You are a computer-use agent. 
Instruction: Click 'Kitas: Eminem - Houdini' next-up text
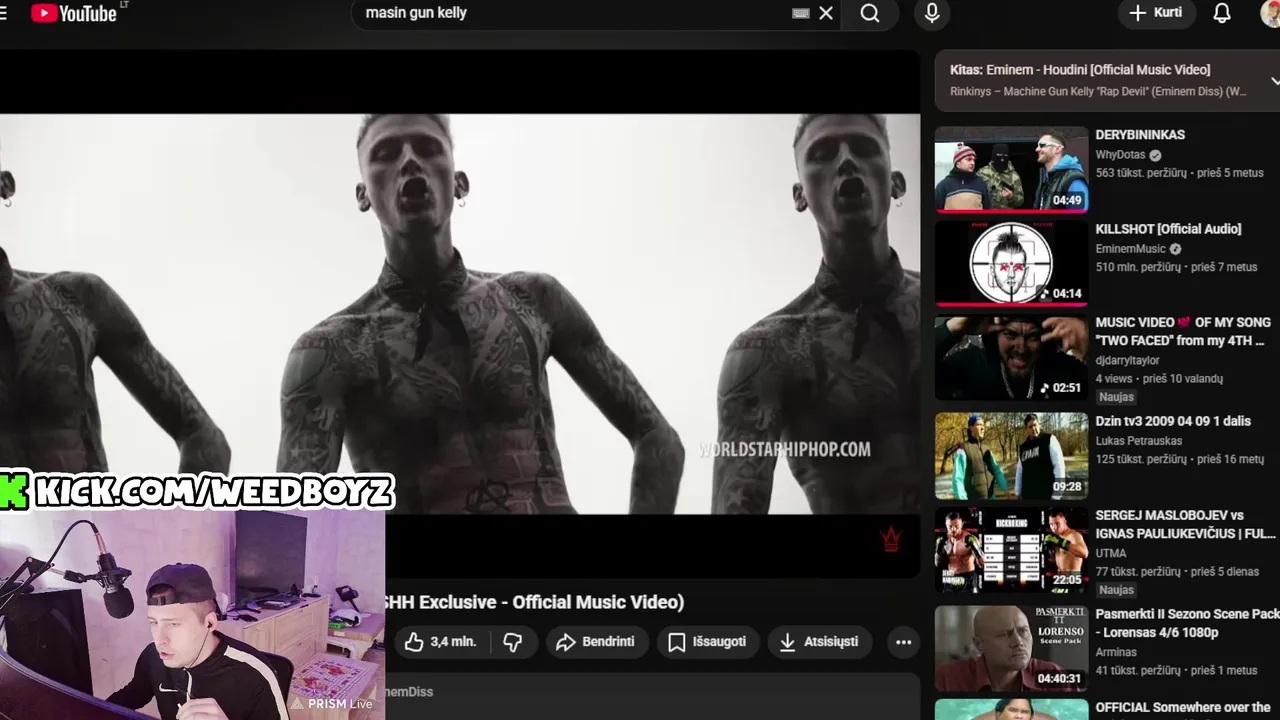point(1080,70)
